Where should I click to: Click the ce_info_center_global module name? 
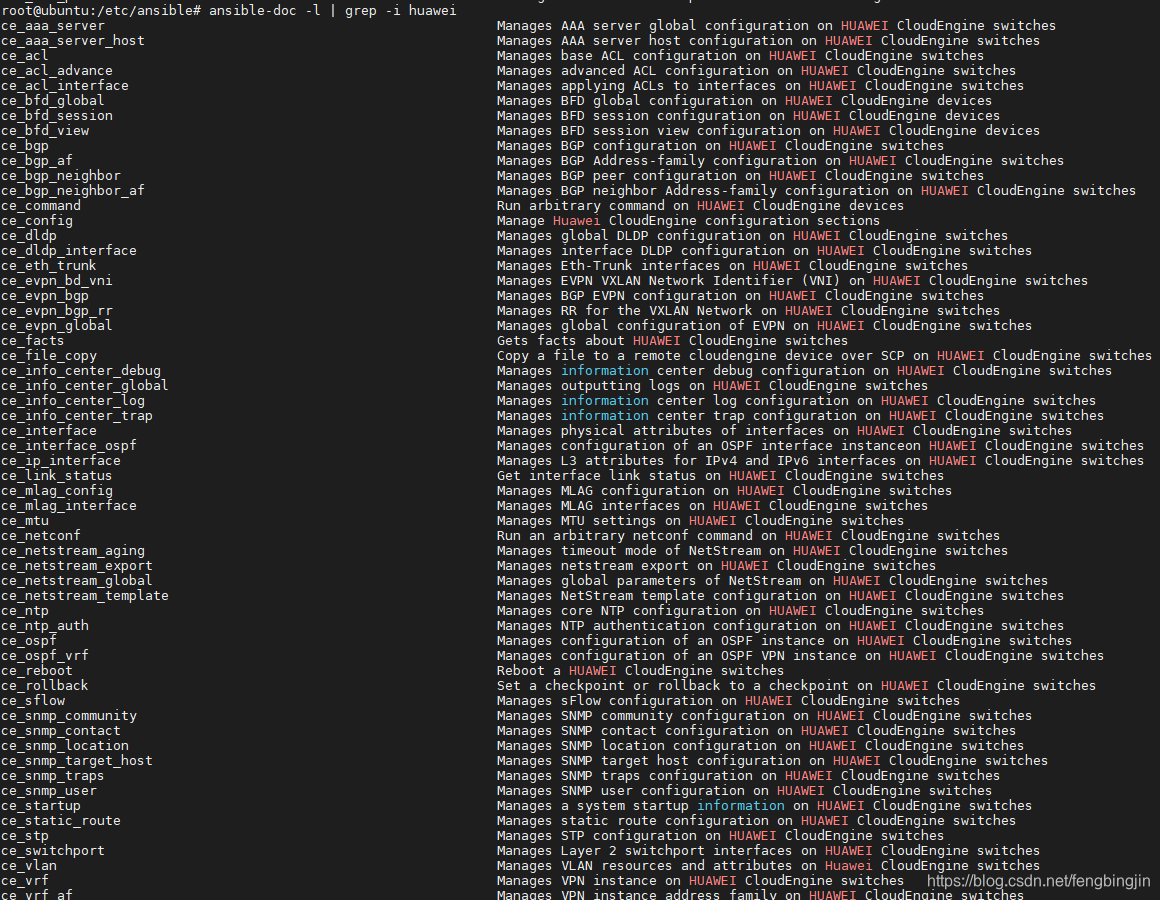coord(85,386)
